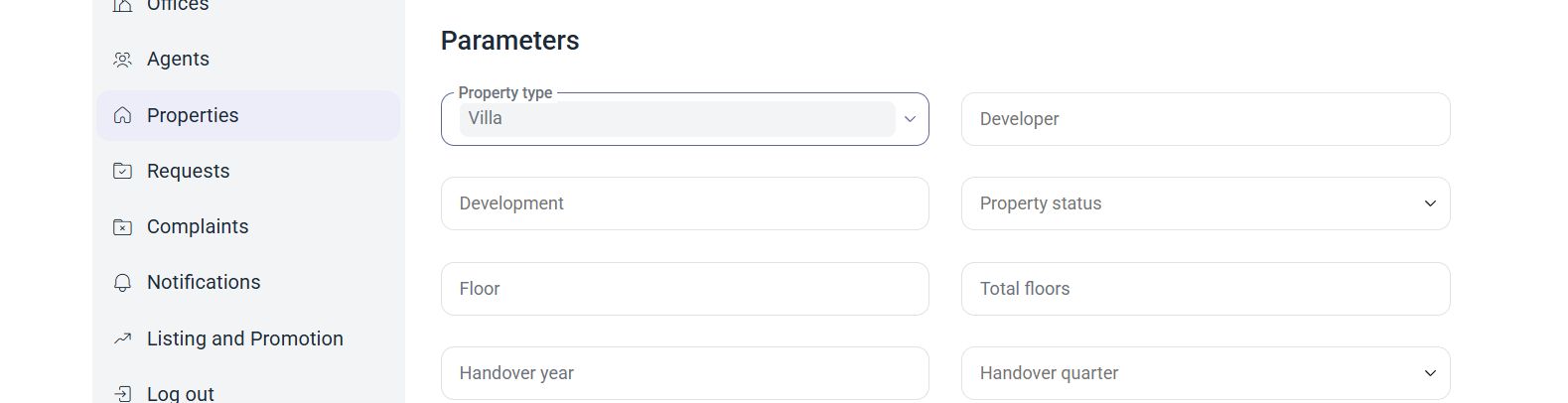Screen dimensions: 1568x403
Task: Go to the Requests section
Action: pyautogui.click(x=248, y=171)
